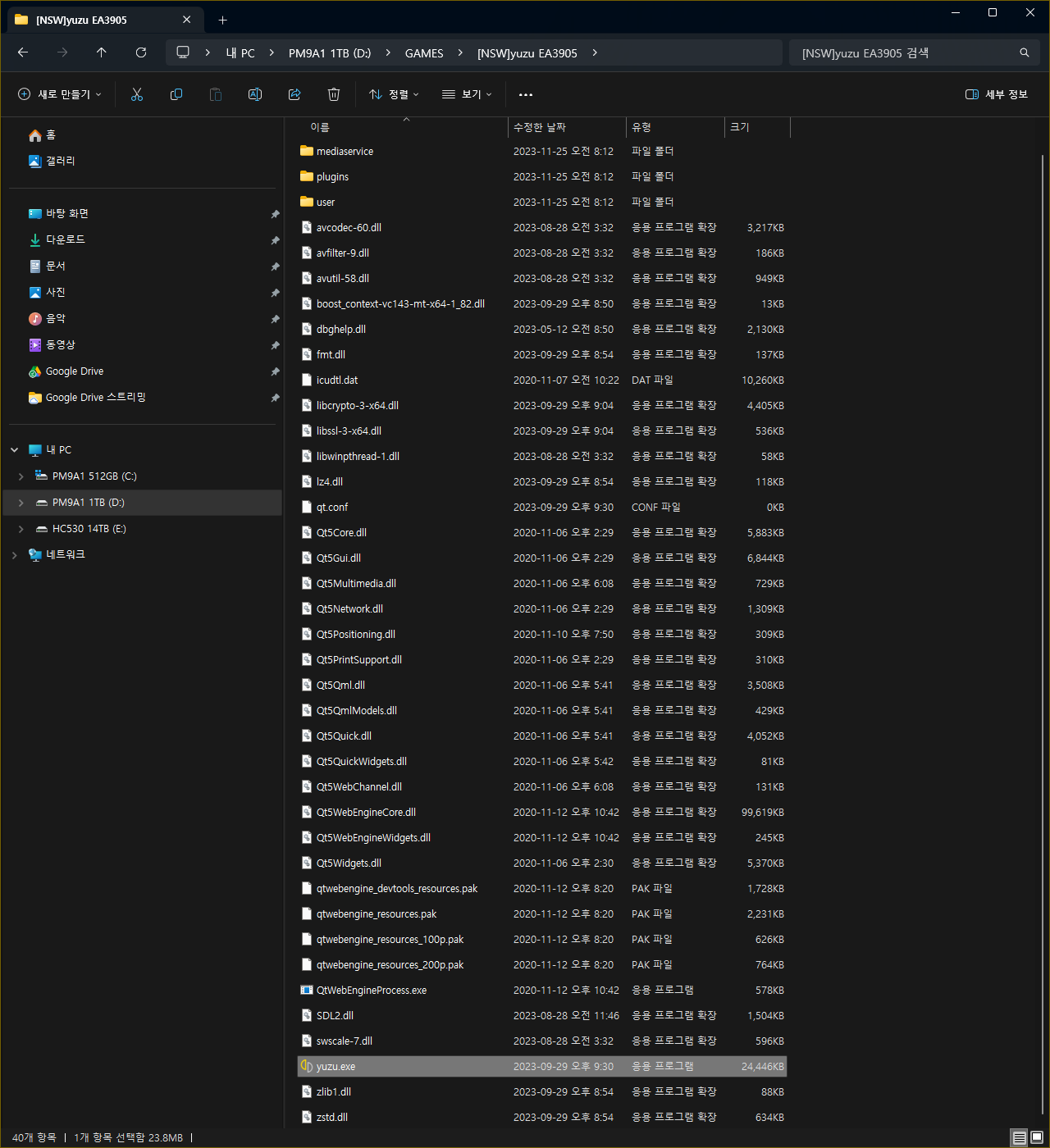Click the Music icon in sidebar
Viewport: 1050px width, 1148px height.
pyautogui.click(x=34, y=319)
